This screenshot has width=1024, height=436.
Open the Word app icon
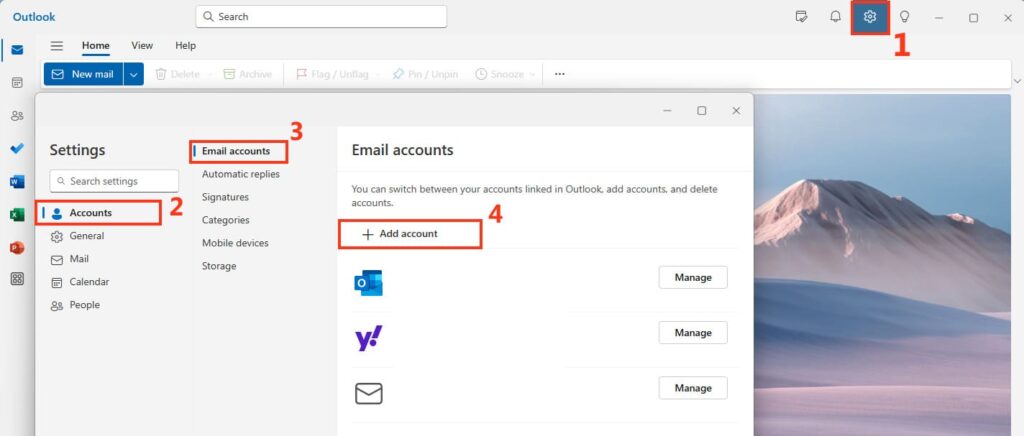point(17,182)
